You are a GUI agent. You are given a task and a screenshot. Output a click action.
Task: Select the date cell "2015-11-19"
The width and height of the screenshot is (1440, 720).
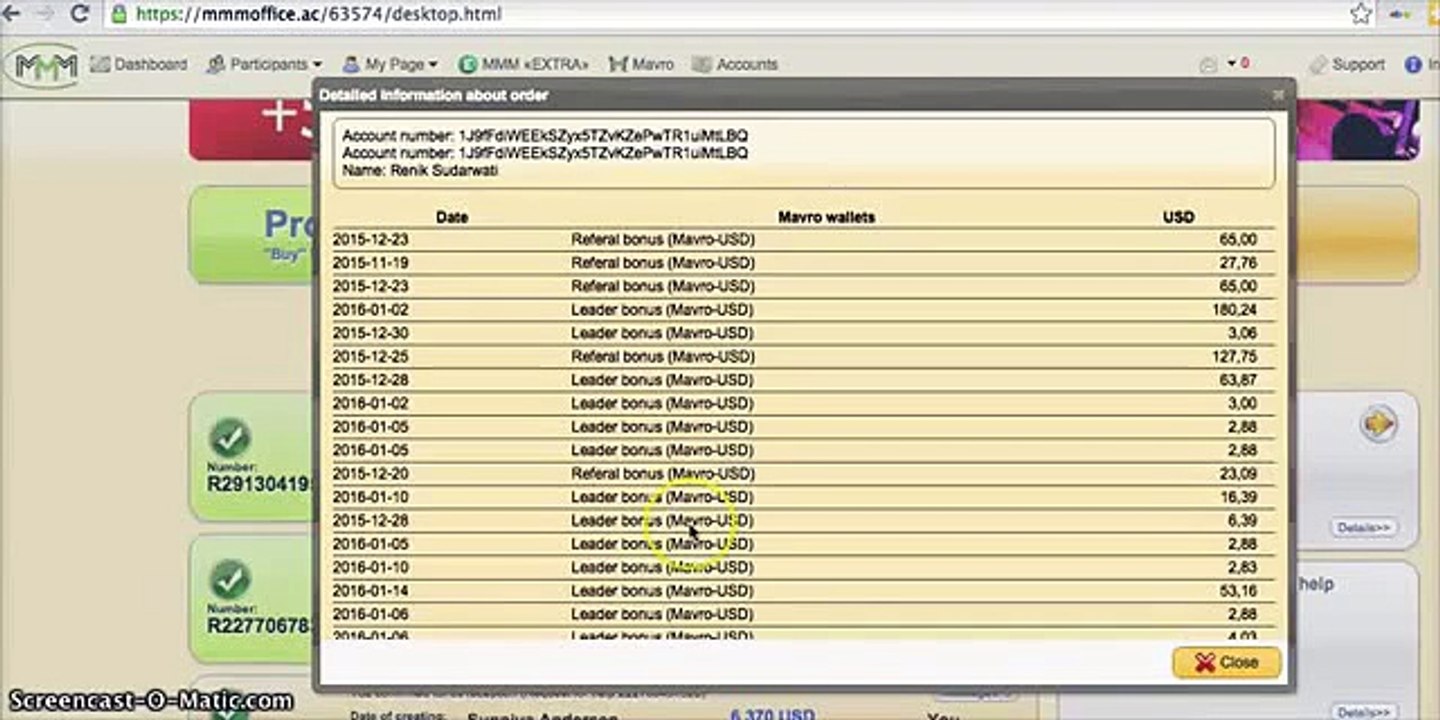370,263
